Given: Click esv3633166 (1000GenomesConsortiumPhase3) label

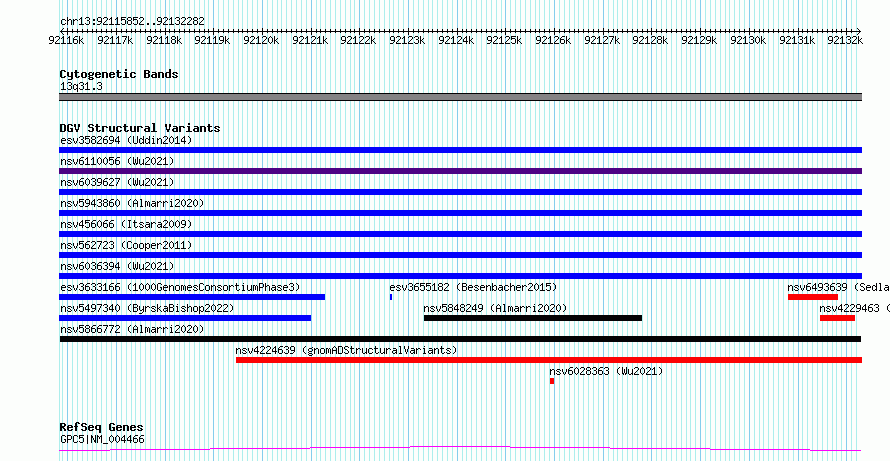Looking at the screenshot, I should point(180,287).
